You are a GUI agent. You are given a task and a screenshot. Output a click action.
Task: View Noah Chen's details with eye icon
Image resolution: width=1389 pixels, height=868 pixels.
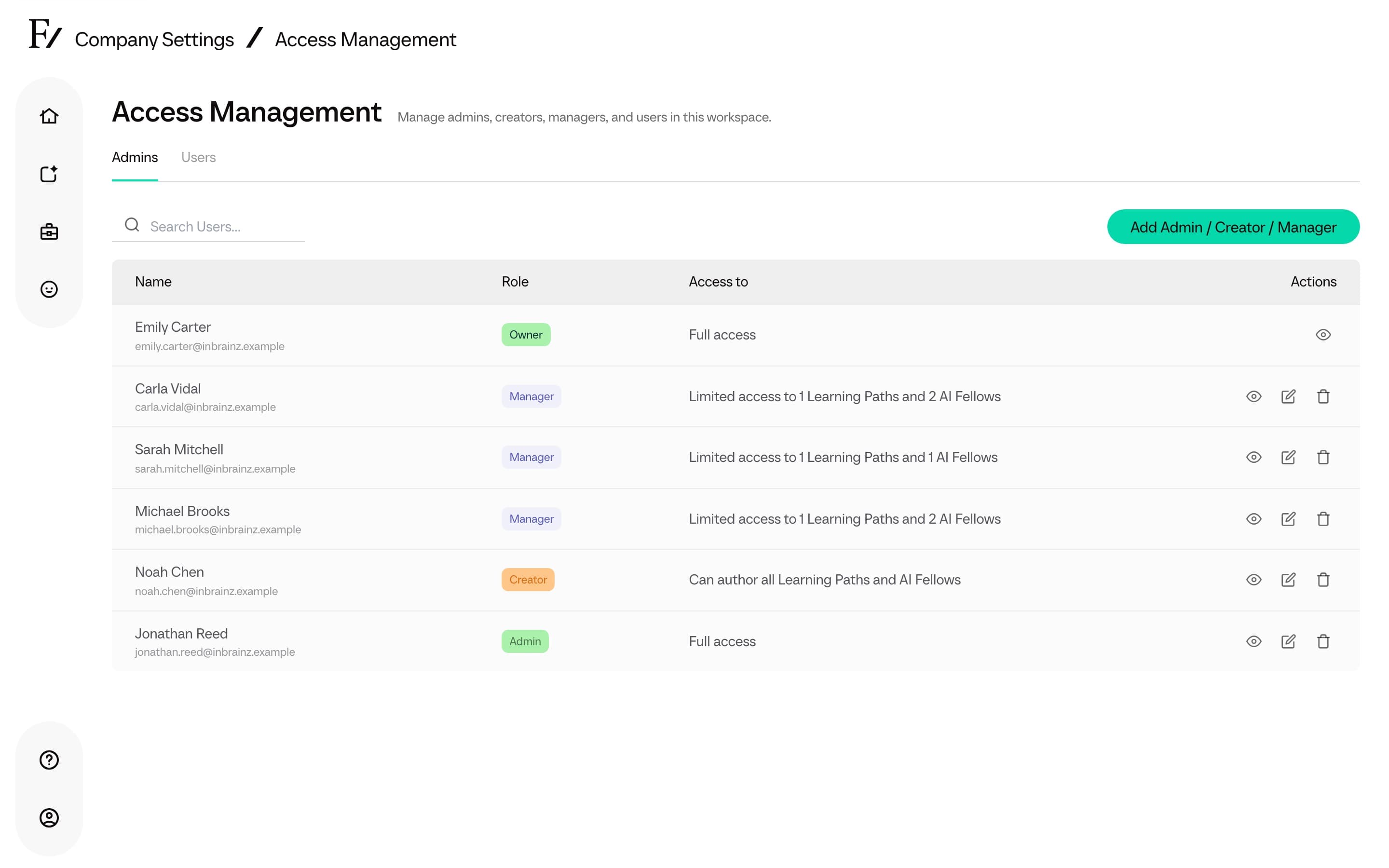(x=1253, y=580)
